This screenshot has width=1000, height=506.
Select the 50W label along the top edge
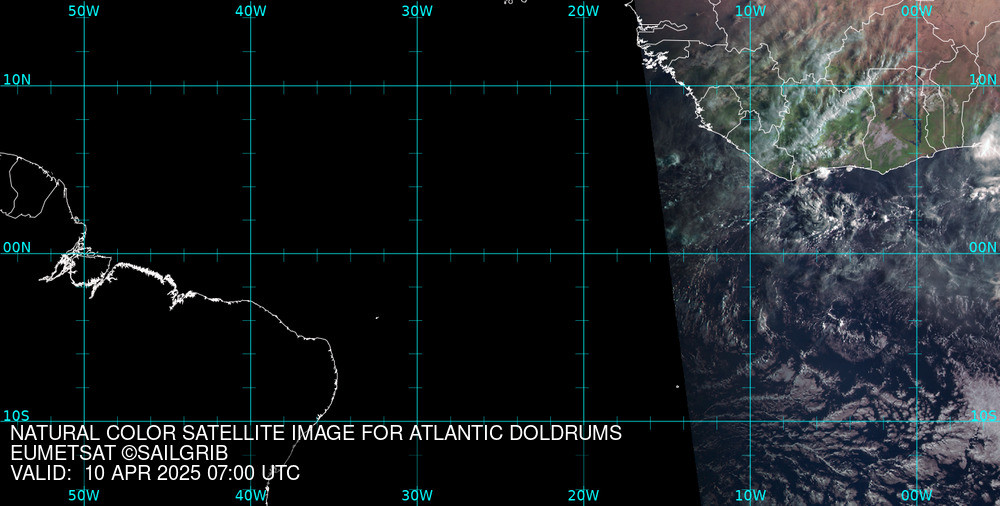(84, 11)
